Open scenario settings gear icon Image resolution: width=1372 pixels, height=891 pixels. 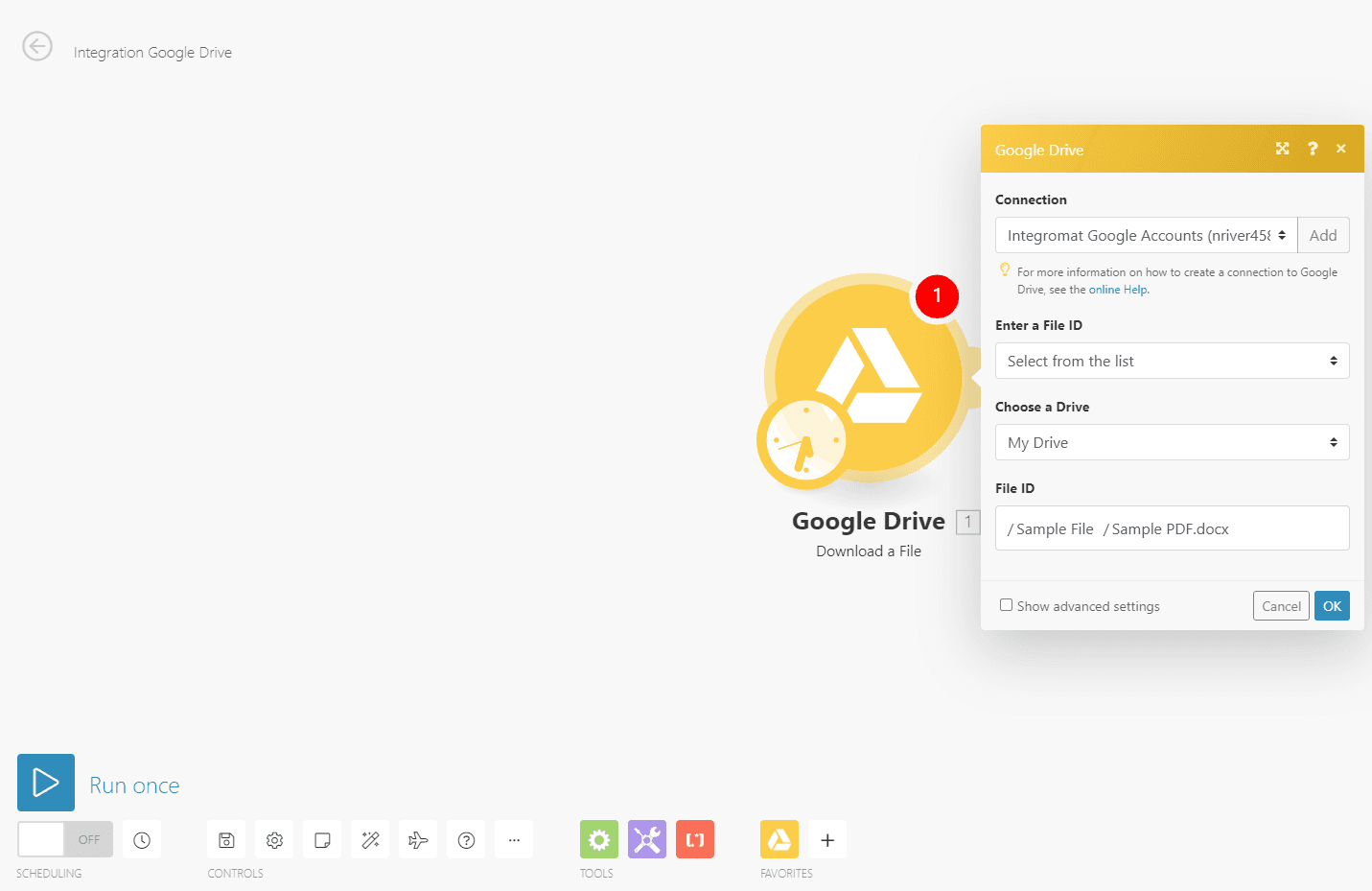coord(274,840)
